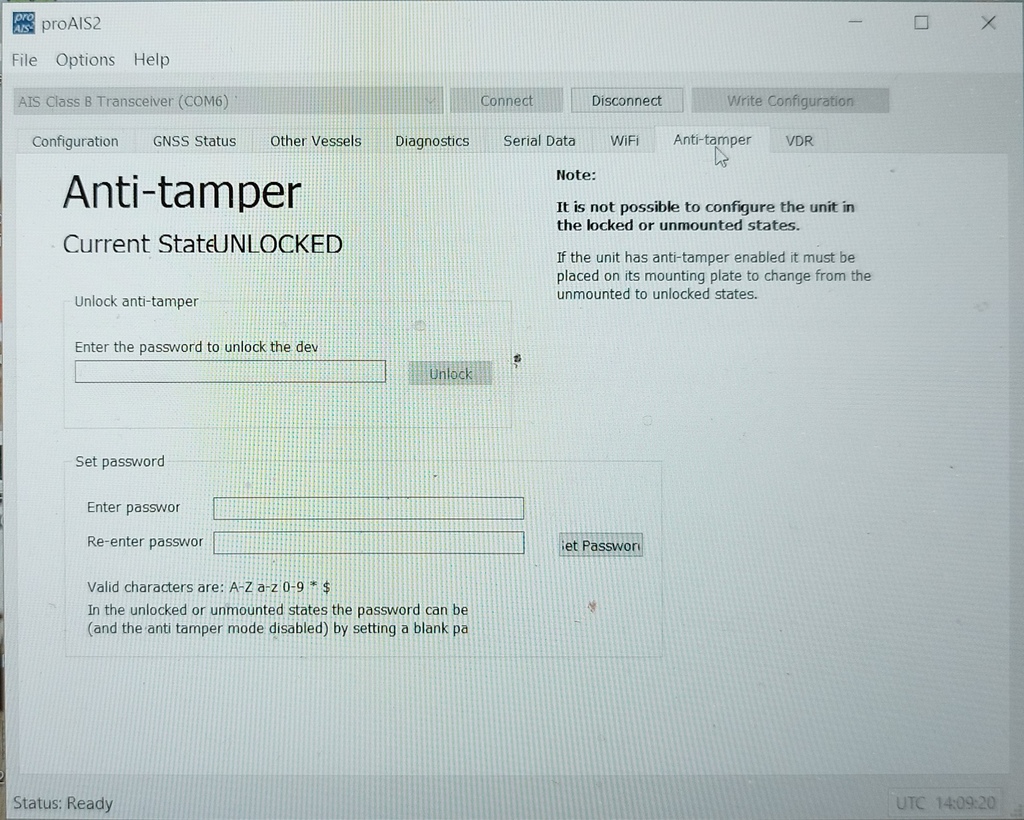Viewport: 1024px width, 820px height.
Task: Minimize the proAIS2 window
Action: [x=856, y=23]
